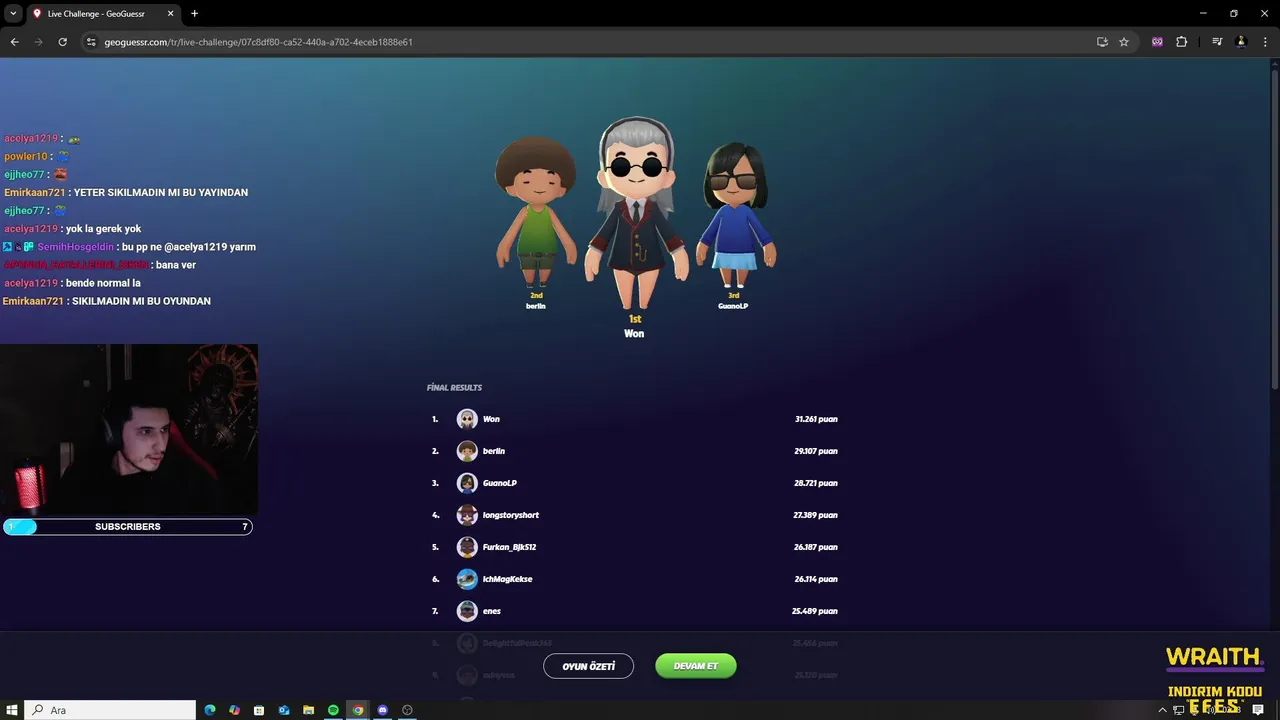The width and height of the screenshot is (1280, 720).
Task: Click GuanoLP's avatar in results row 3
Action: [x=467, y=483]
